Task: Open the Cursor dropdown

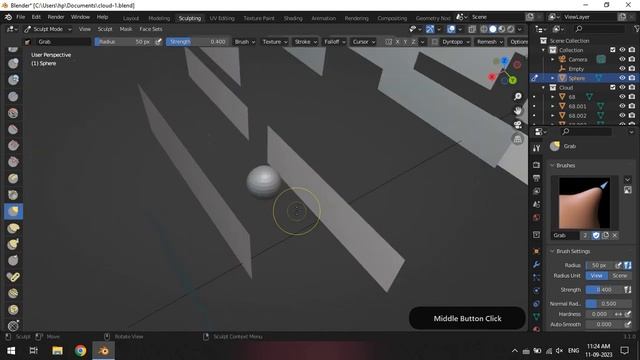Action: tap(363, 42)
